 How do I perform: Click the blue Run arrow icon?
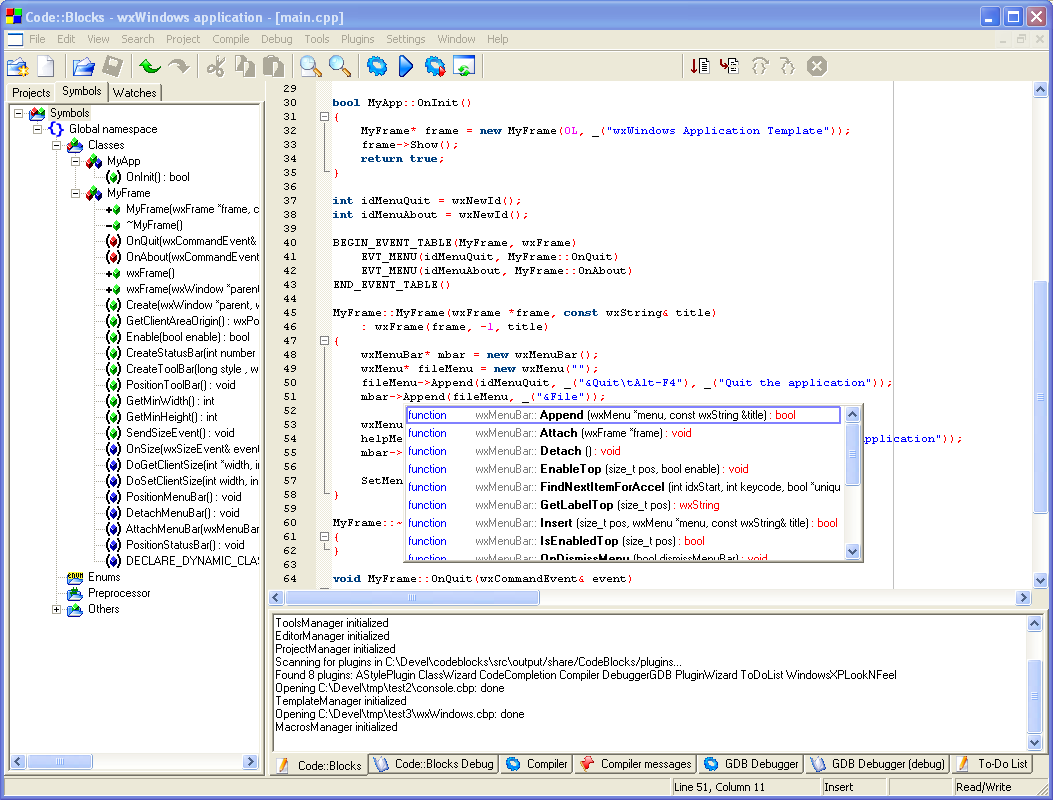(x=406, y=67)
